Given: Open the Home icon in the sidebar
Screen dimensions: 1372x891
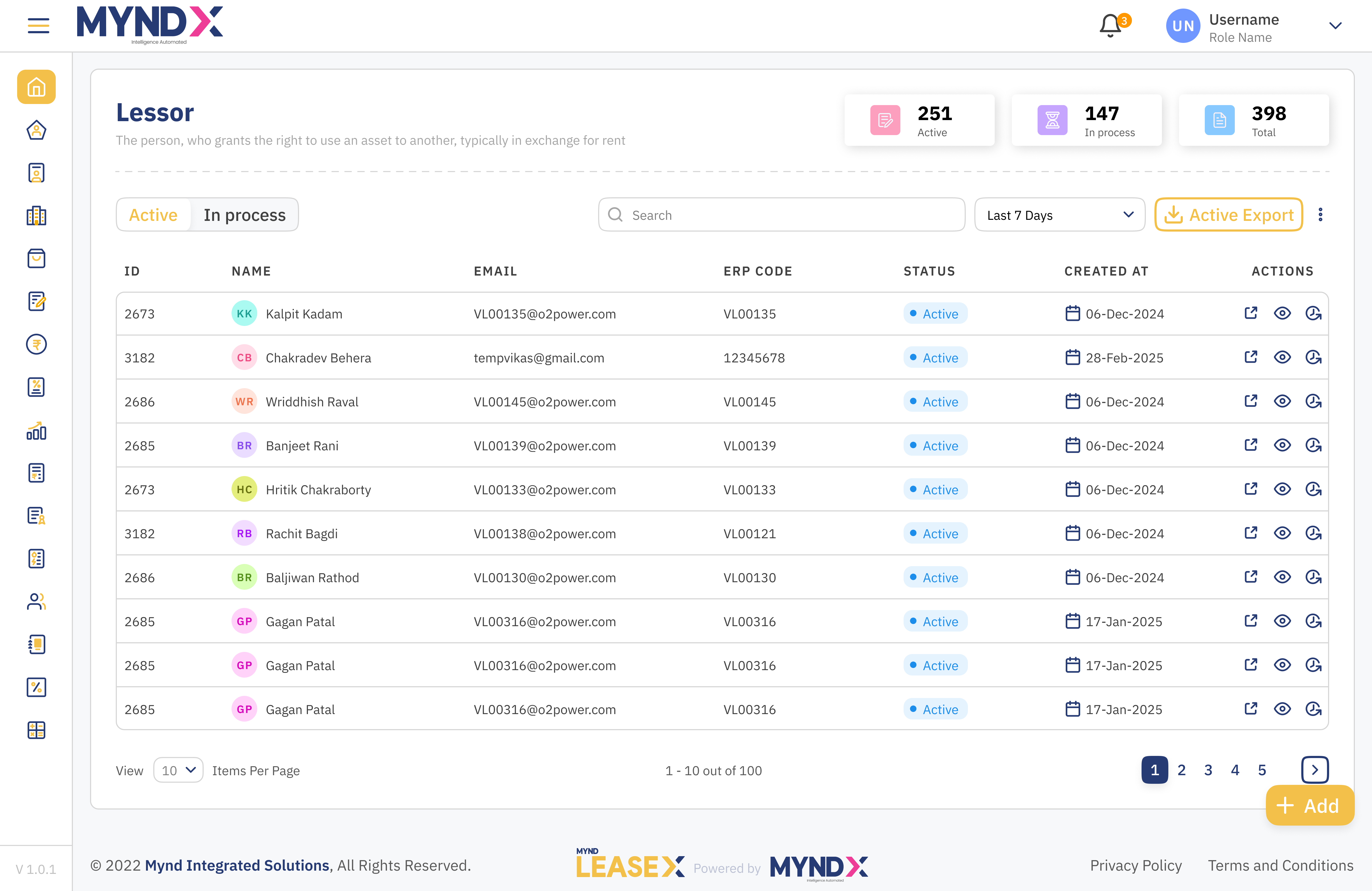Looking at the screenshot, I should point(36,87).
